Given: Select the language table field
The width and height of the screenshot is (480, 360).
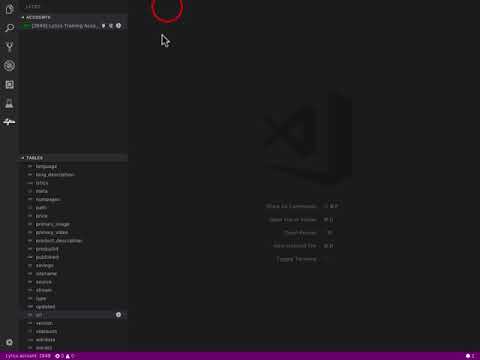Looking at the screenshot, I should point(46,166).
